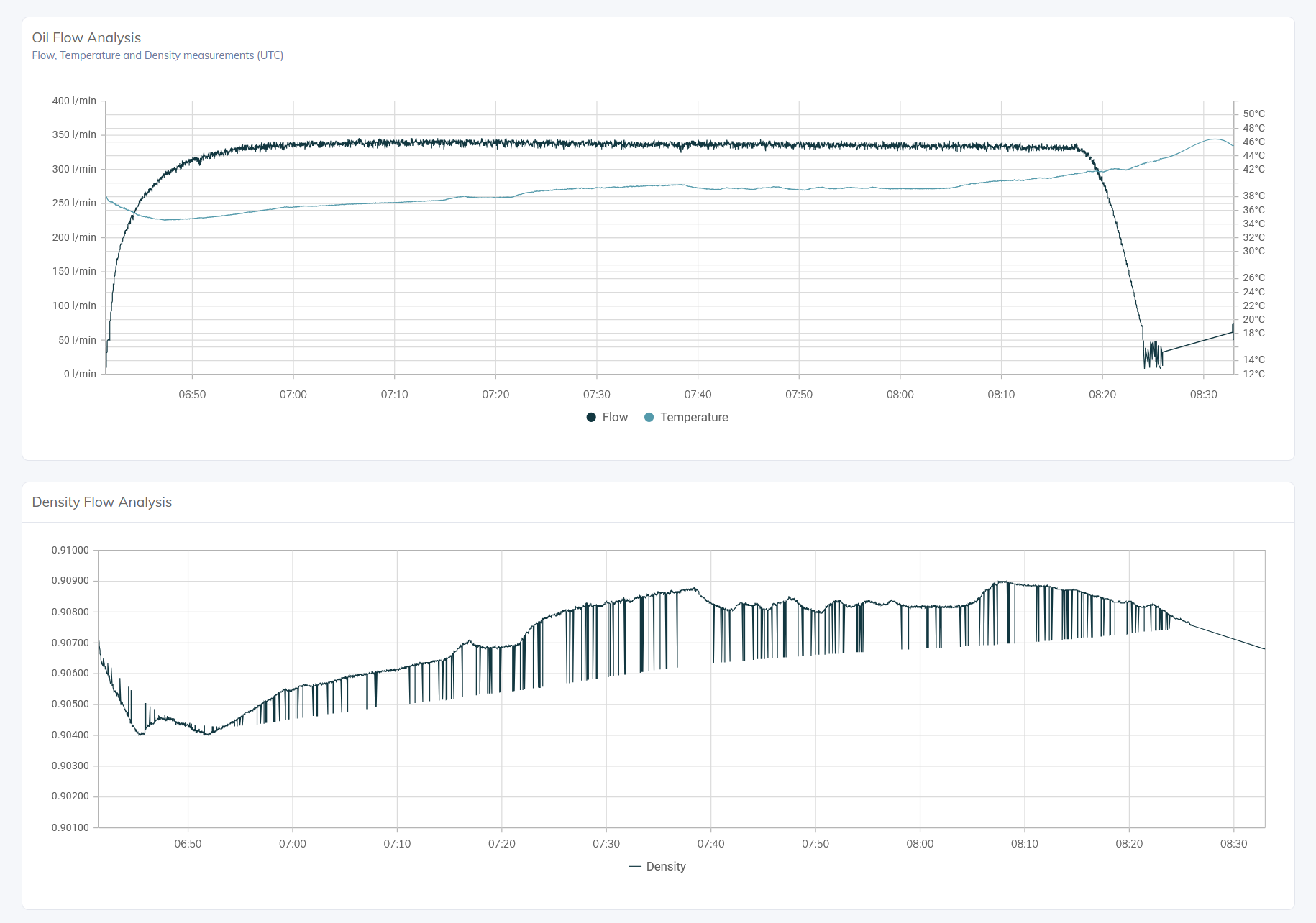The width and height of the screenshot is (1316, 923).
Task: Click the 38°C temperature axis label
Action: pyautogui.click(x=1253, y=196)
